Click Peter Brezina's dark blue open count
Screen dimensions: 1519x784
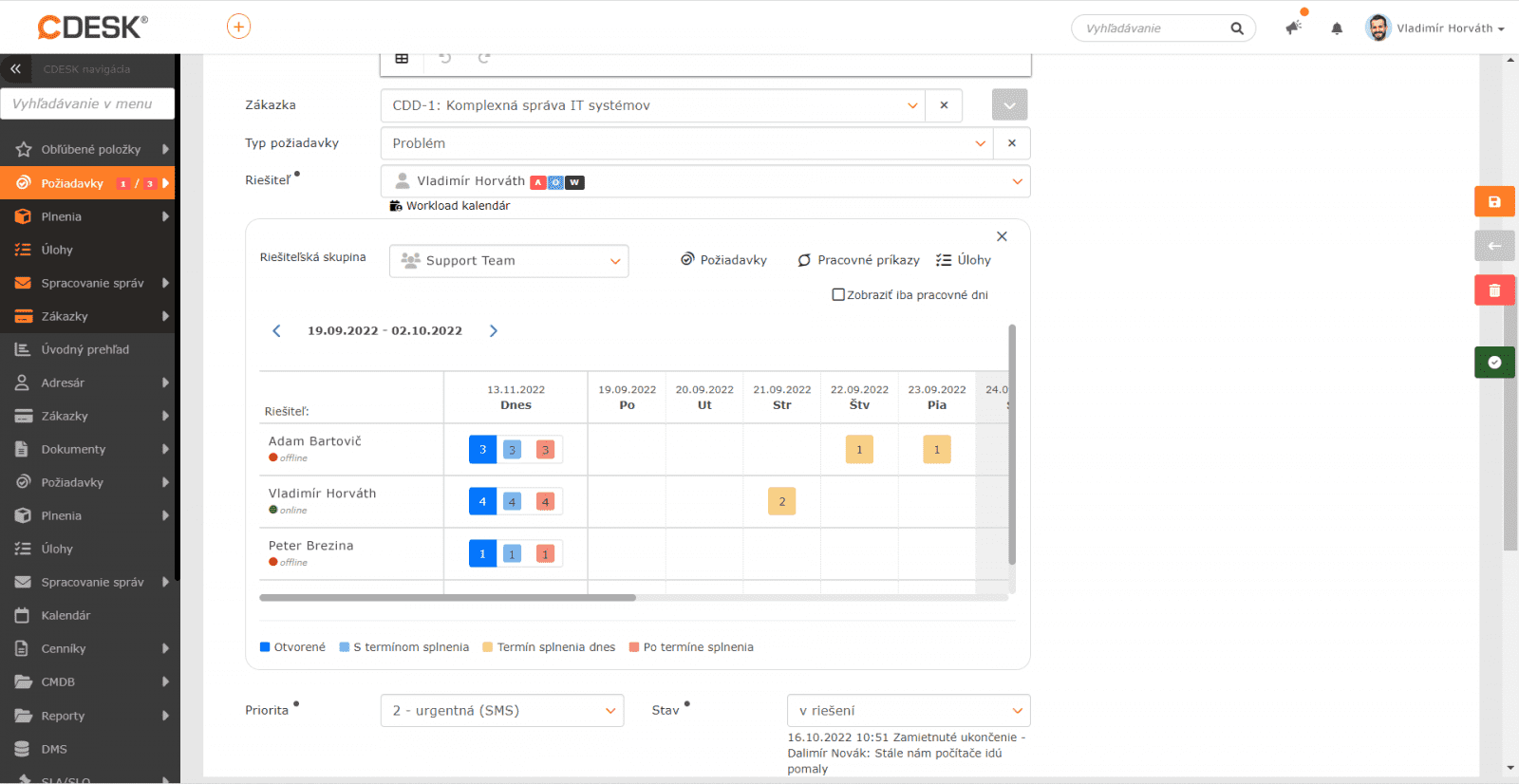click(x=482, y=554)
